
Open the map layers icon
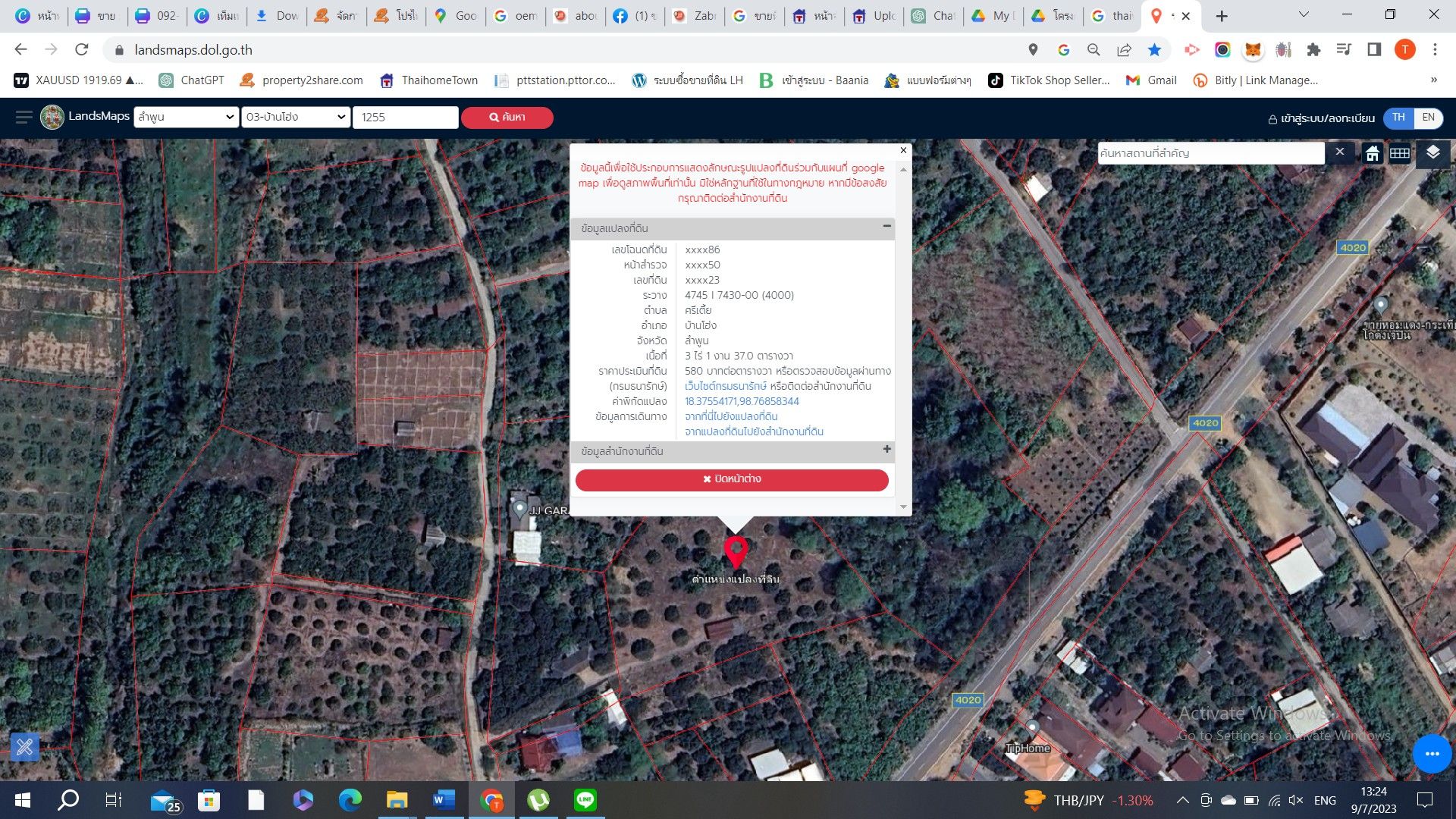point(1432,152)
